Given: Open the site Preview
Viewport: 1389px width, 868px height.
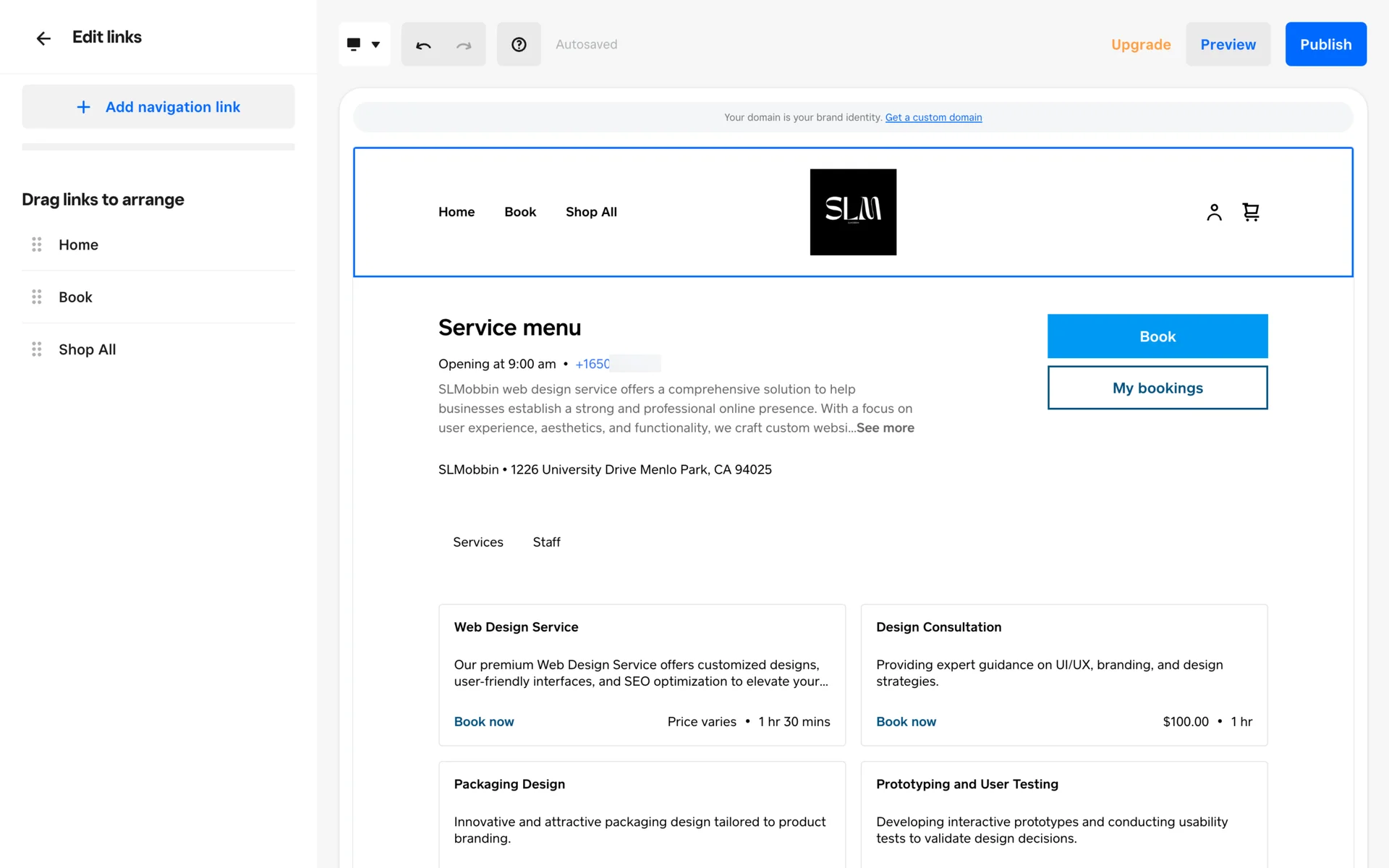Looking at the screenshot, I should tap(1228, 45).
